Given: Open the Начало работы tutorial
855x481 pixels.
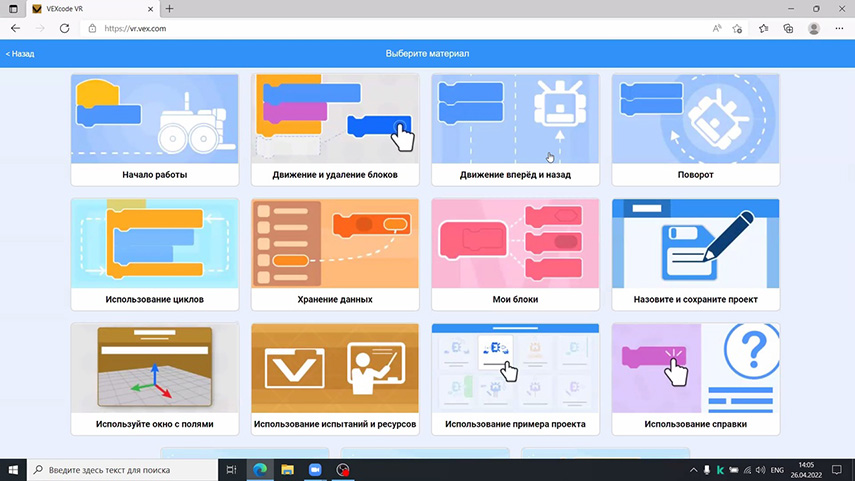Looking at the screenshot, I should pyautogui.click(x=155, y=130).
